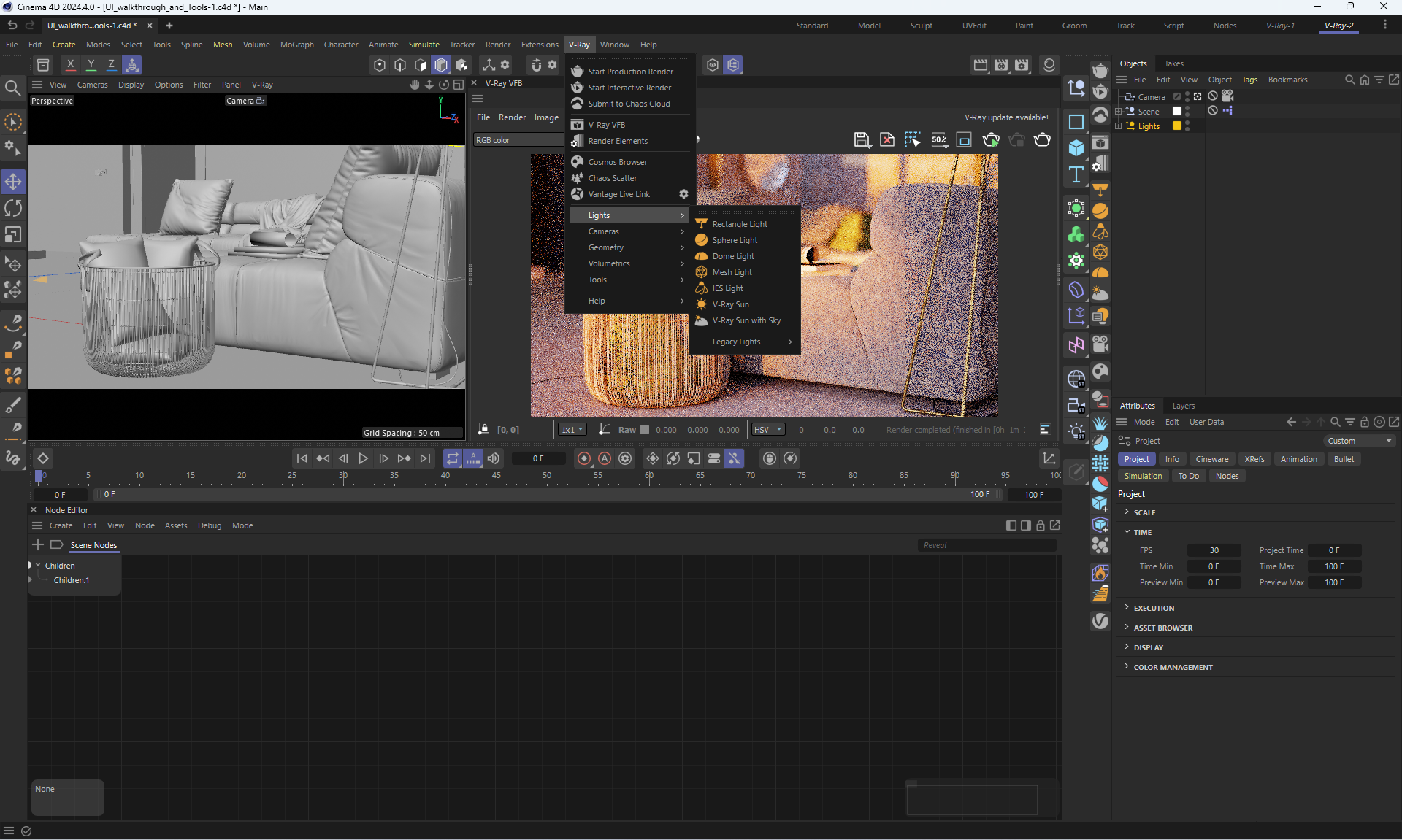Open the viewport search magnifier icon
This screenshot has height=840, width=1402.
[x=12, y=88]
